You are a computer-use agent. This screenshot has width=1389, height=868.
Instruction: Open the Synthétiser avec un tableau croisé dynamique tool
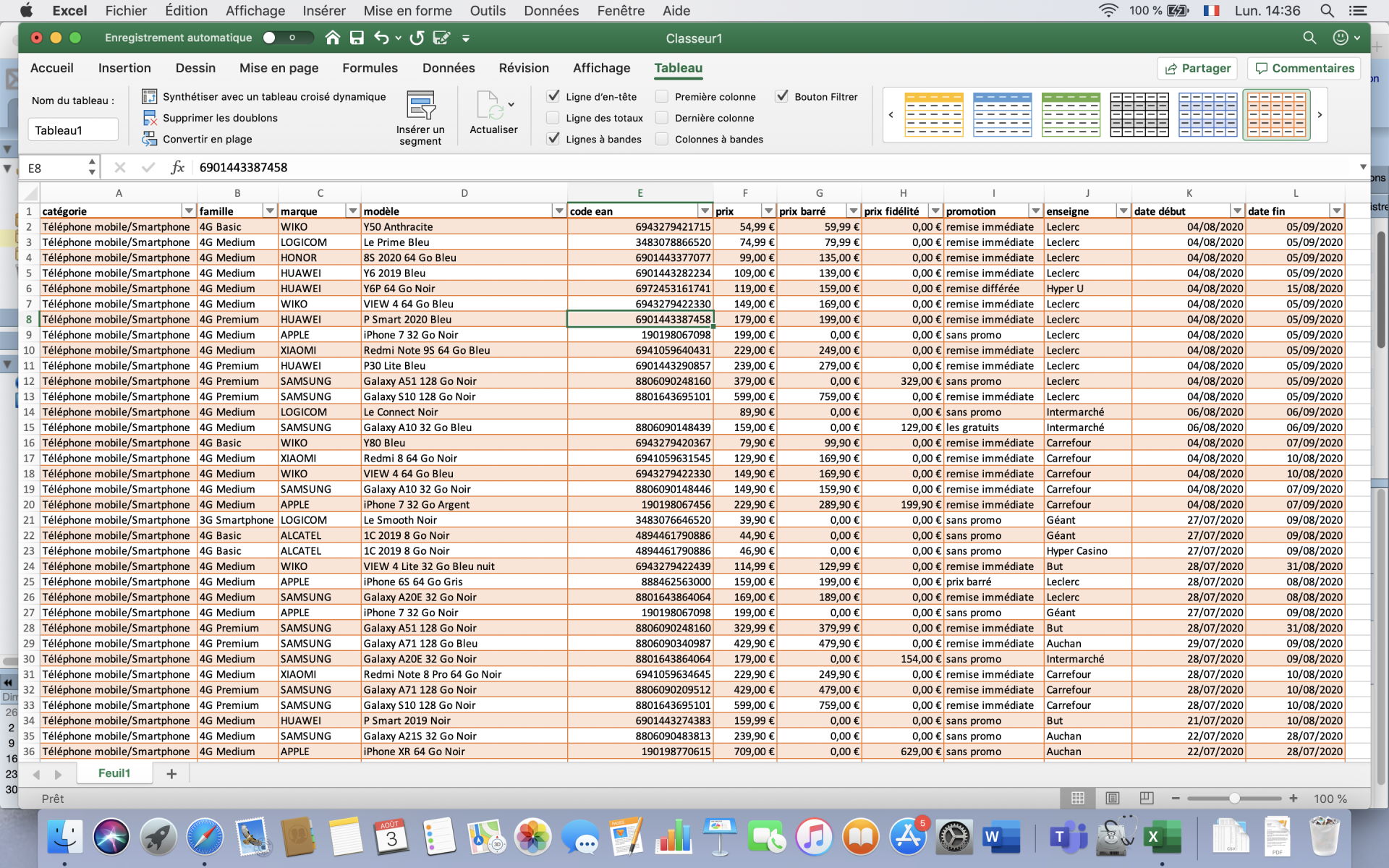point(263,97)
